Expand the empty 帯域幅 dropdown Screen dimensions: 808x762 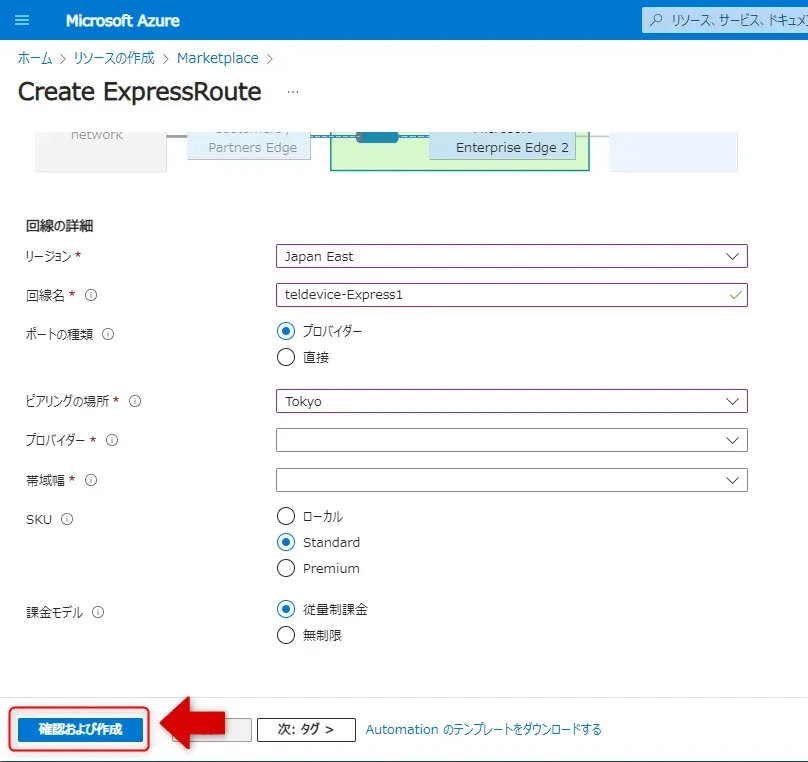pos(511,480)
